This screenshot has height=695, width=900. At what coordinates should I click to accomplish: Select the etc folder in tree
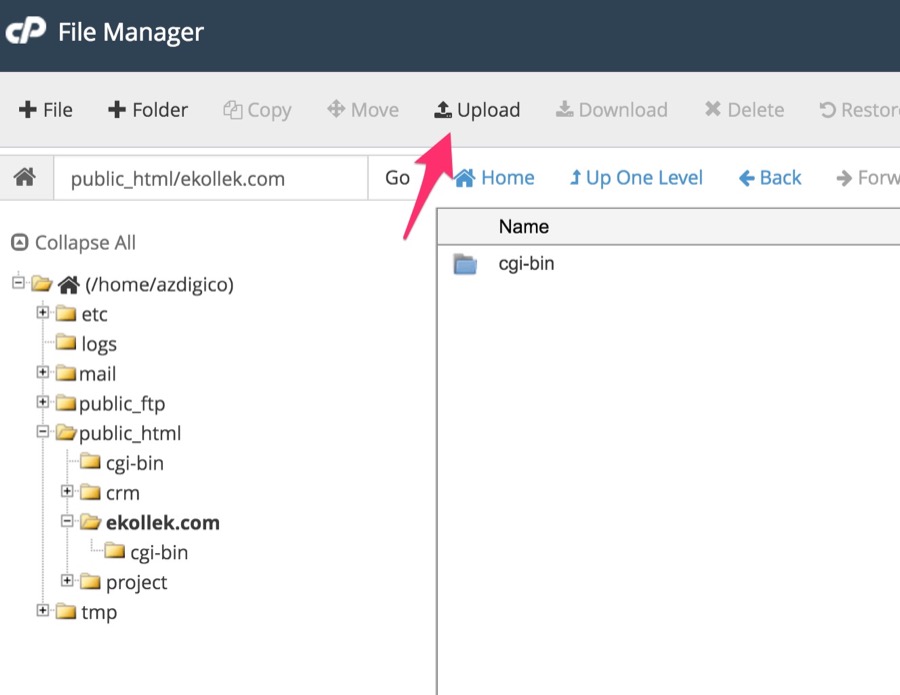click(94, 315)
